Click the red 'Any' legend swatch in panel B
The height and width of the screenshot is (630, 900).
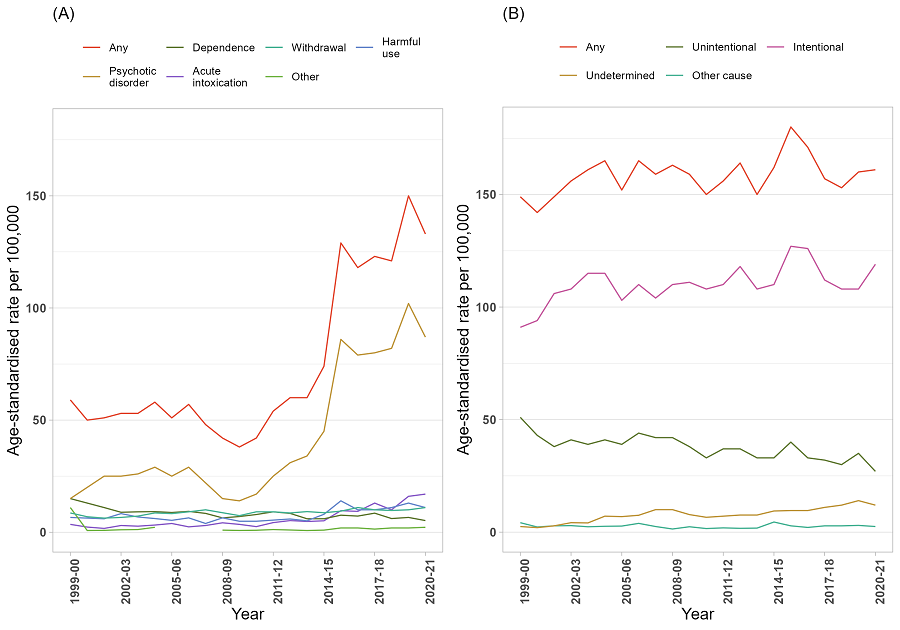(568, 47)
